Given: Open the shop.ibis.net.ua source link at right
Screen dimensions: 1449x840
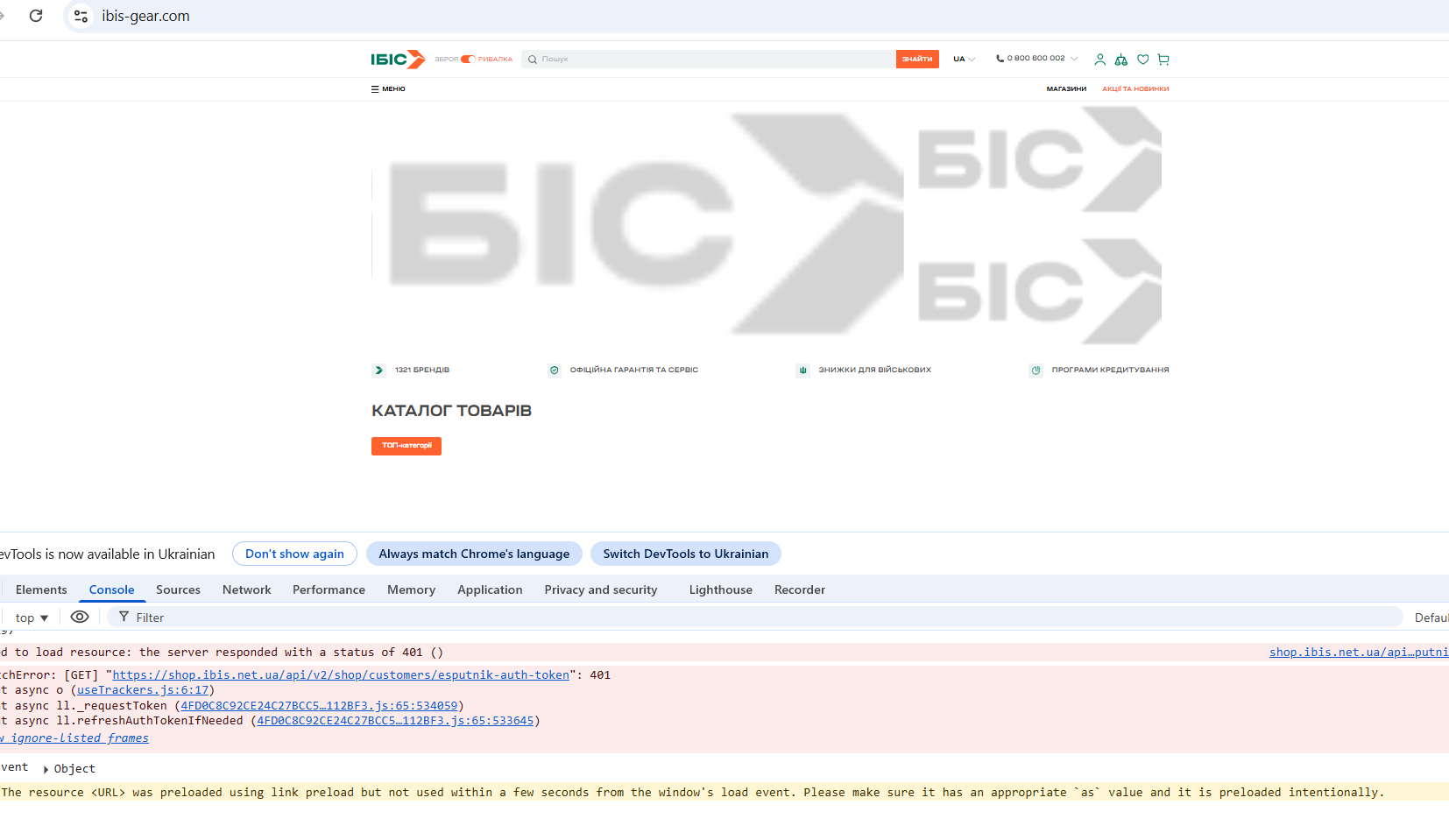Looking at the screenshot, I should [1359, 653].
